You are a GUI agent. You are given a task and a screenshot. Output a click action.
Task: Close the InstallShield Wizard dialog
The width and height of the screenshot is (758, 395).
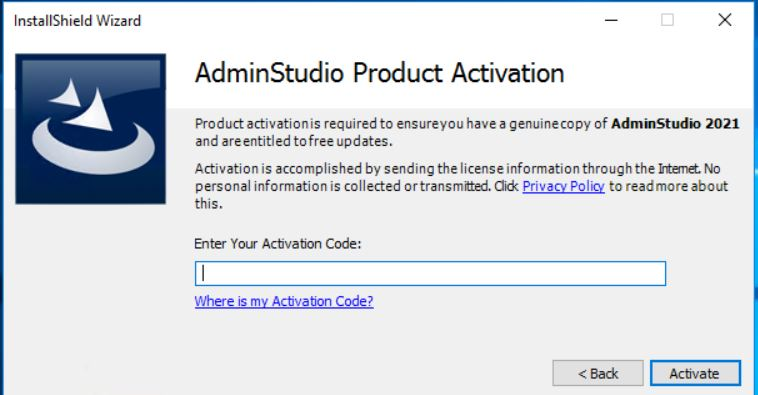[725, 20]
